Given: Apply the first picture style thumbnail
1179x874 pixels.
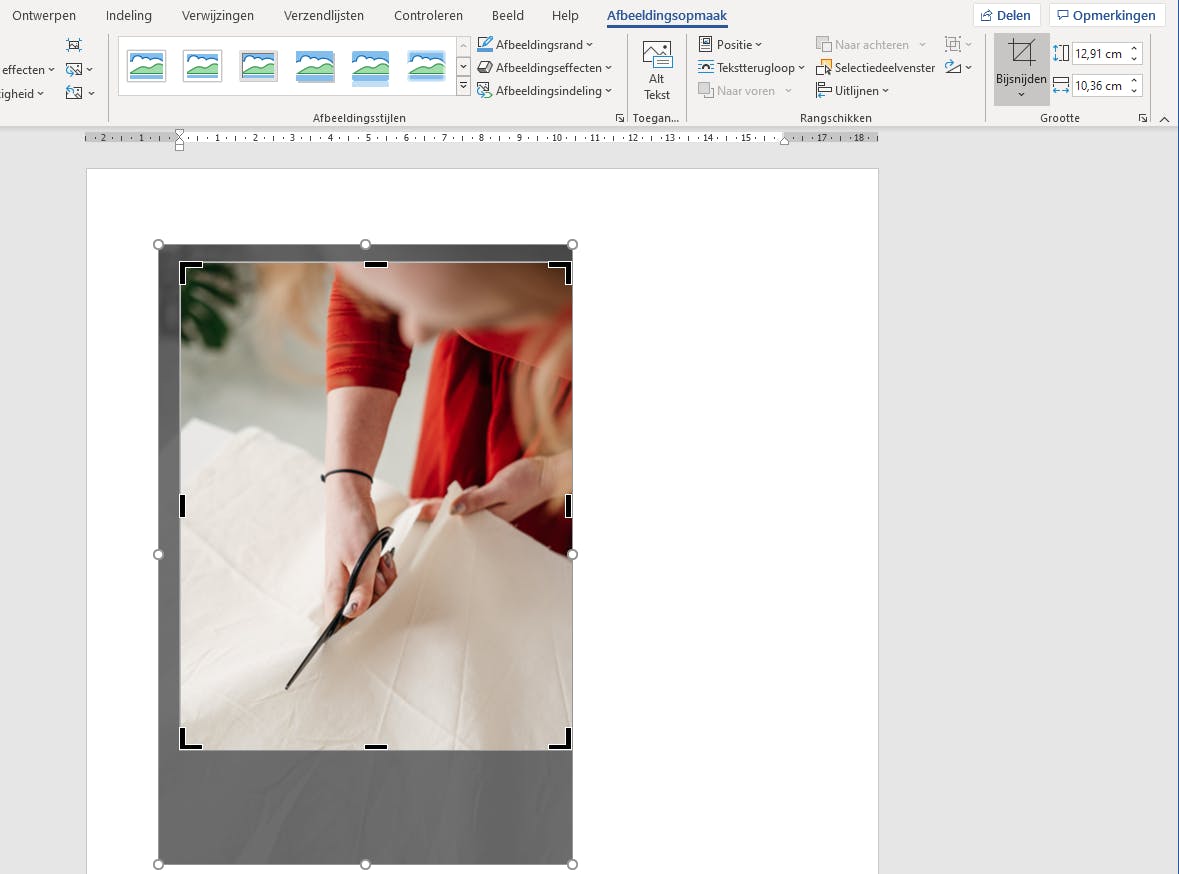Looking at the screenshot, I should coord(147,66).
